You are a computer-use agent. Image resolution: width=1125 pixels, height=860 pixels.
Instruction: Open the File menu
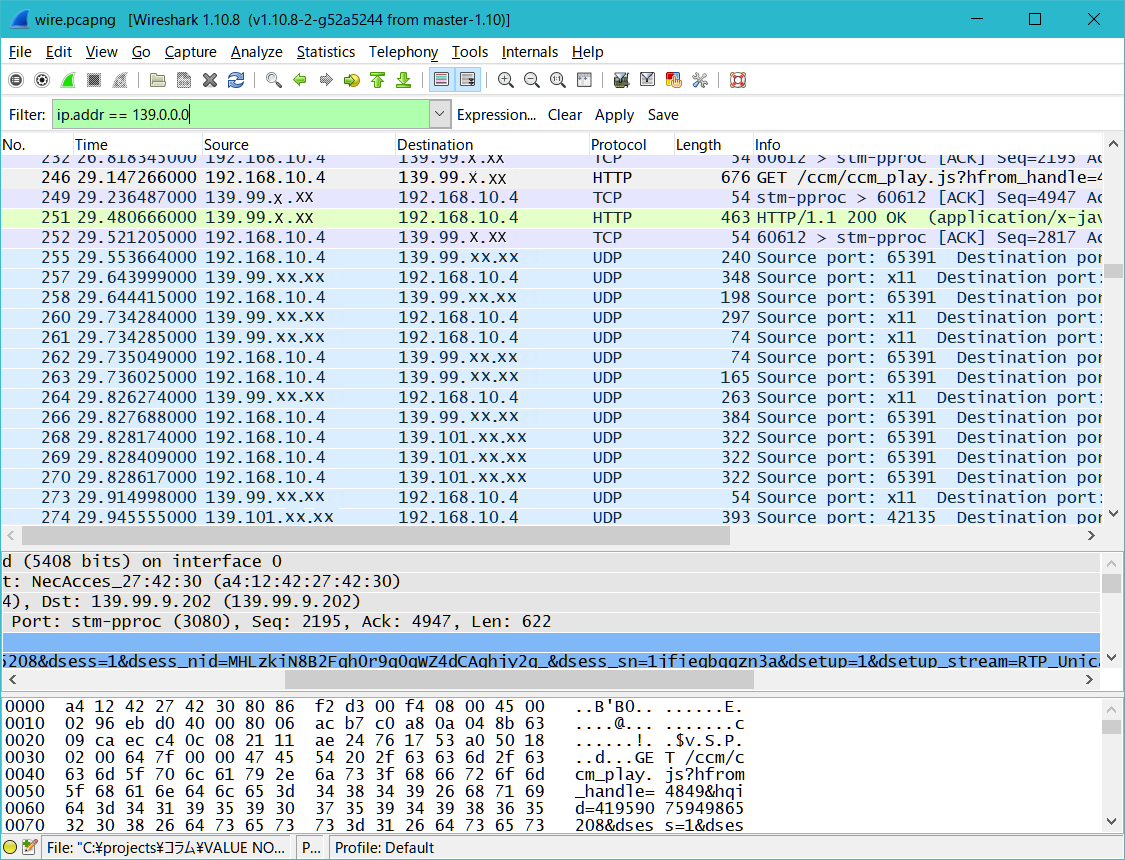pos(20,52)
